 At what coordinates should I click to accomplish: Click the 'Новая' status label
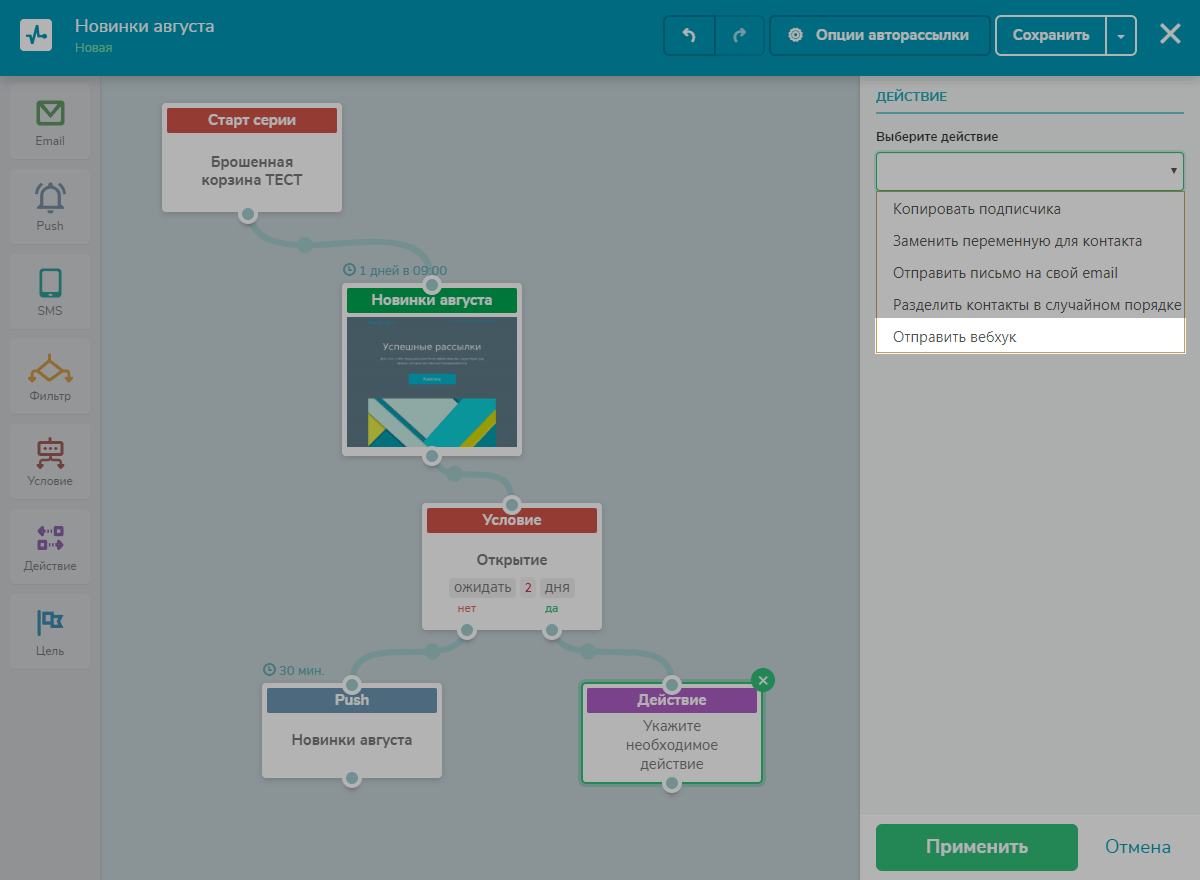pos(94,47)
